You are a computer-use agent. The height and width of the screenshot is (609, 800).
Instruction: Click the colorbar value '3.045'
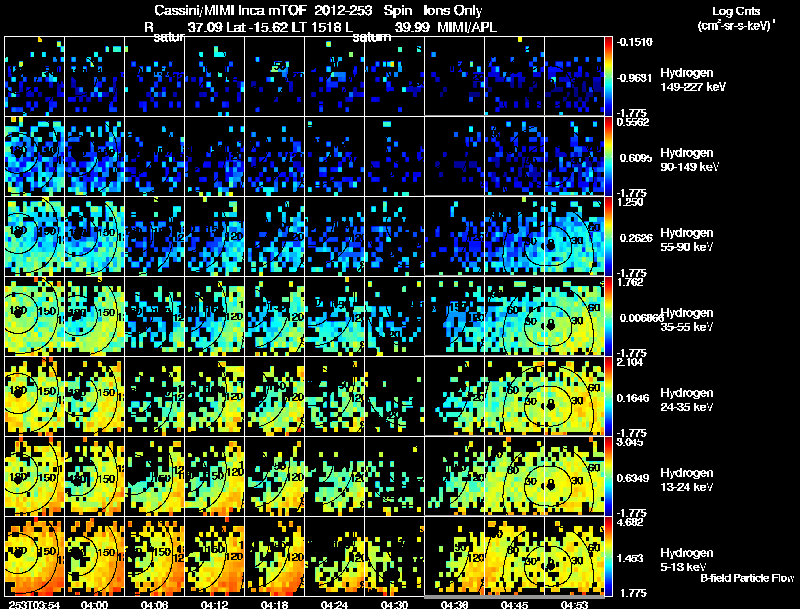point(630,442)
